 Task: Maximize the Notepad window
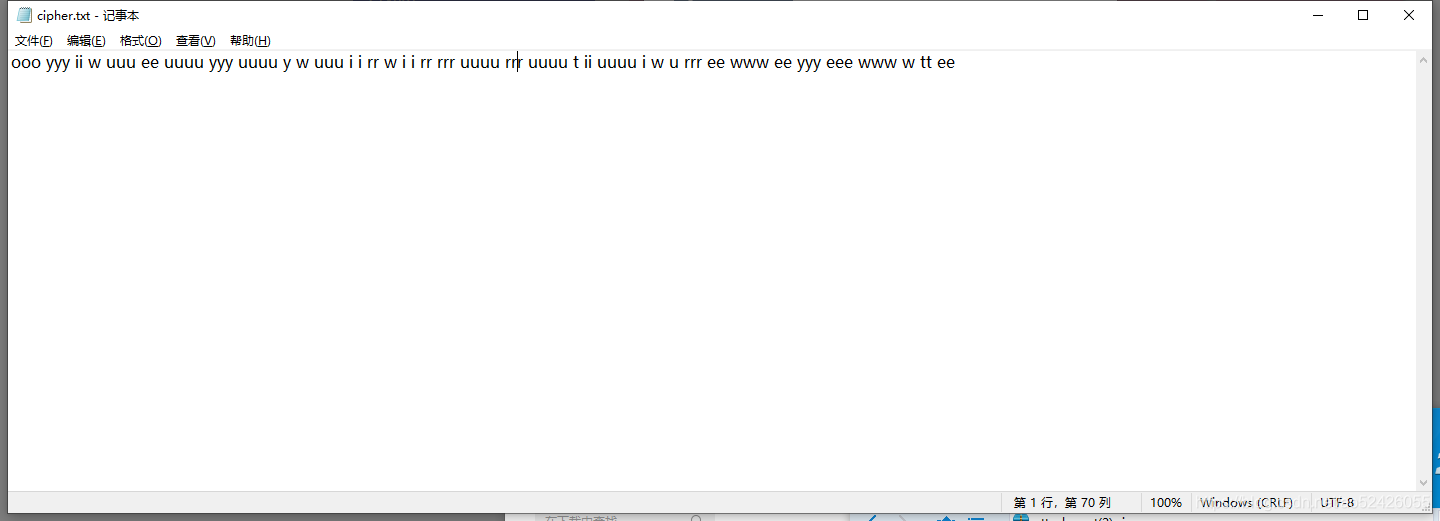tap(1363, 15)
